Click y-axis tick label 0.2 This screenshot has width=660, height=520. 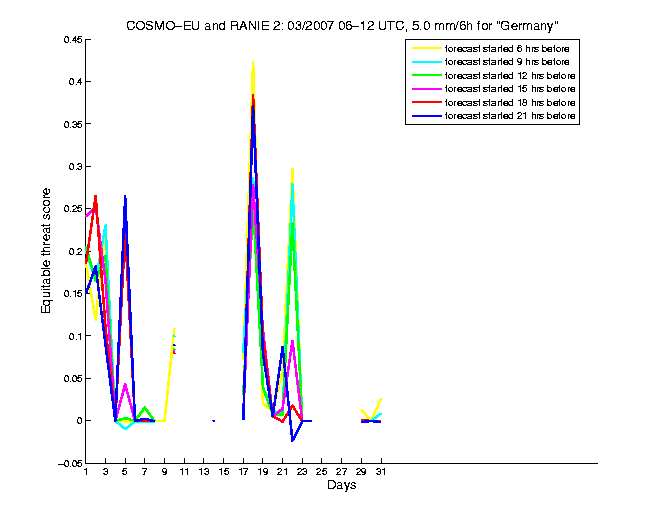coord(75,251)
